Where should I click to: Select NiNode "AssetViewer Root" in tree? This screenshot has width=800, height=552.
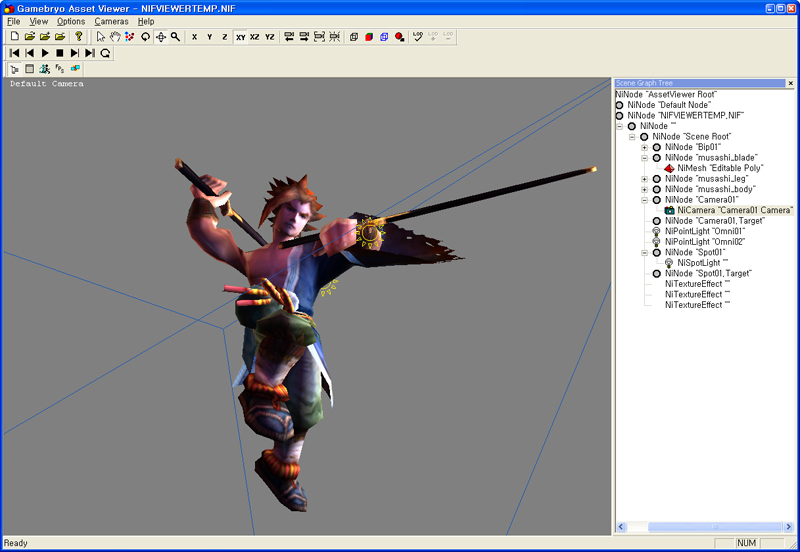[x=666, y=94]
